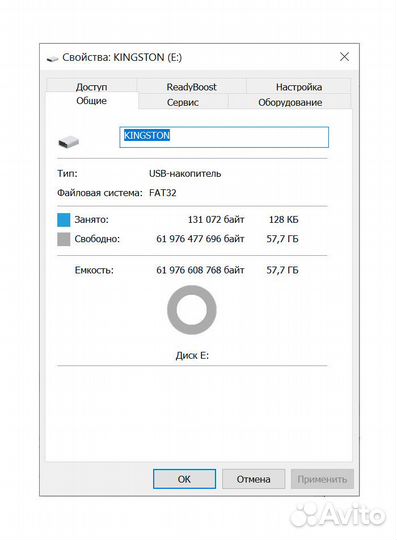Switch to the ReadyBoost tab
The image size is (397, 540).
click(x=191, y=86)
